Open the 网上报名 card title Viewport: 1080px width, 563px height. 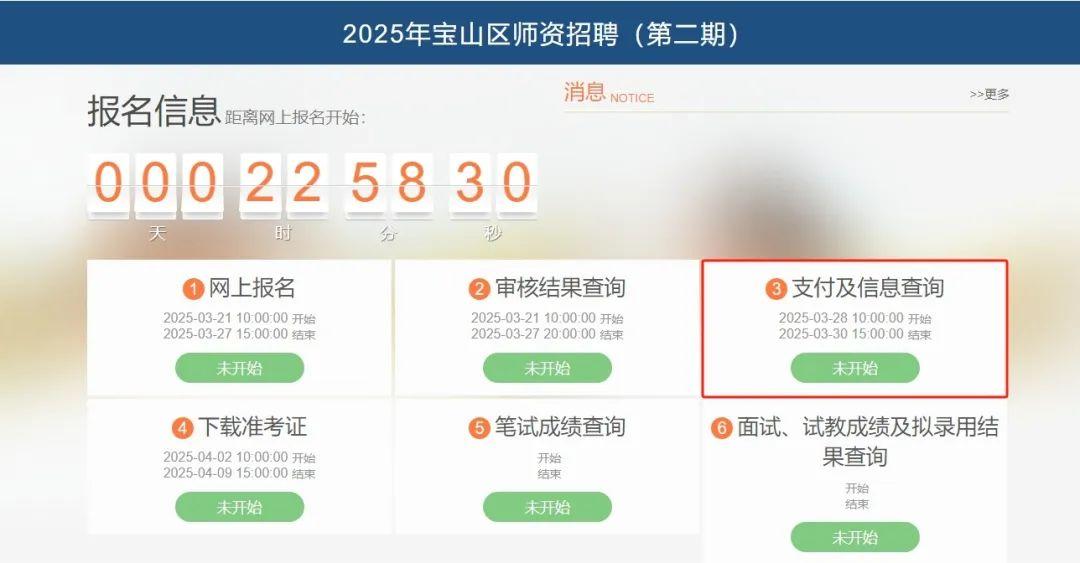[x=252, y=288]
